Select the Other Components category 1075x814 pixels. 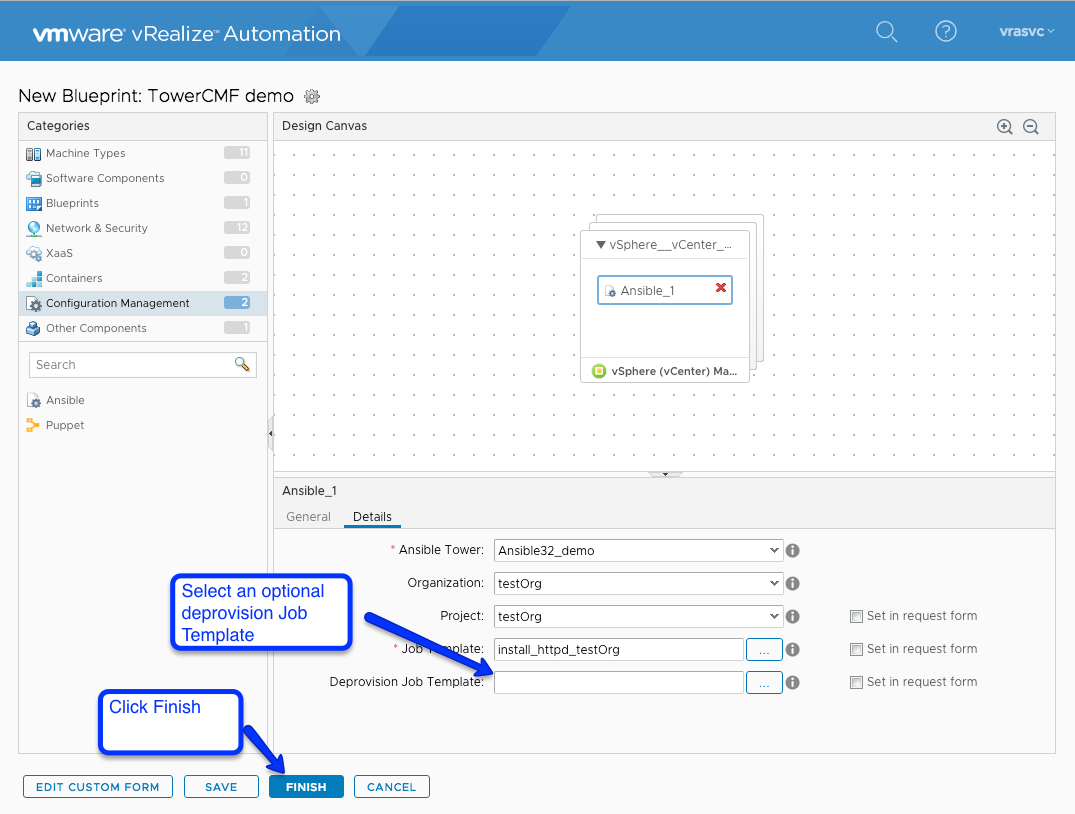tap(143, 328)
